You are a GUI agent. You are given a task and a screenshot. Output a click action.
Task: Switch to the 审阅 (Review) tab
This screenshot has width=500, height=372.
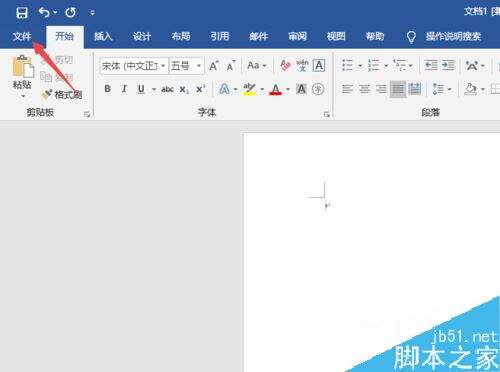(x=297, y=36)
